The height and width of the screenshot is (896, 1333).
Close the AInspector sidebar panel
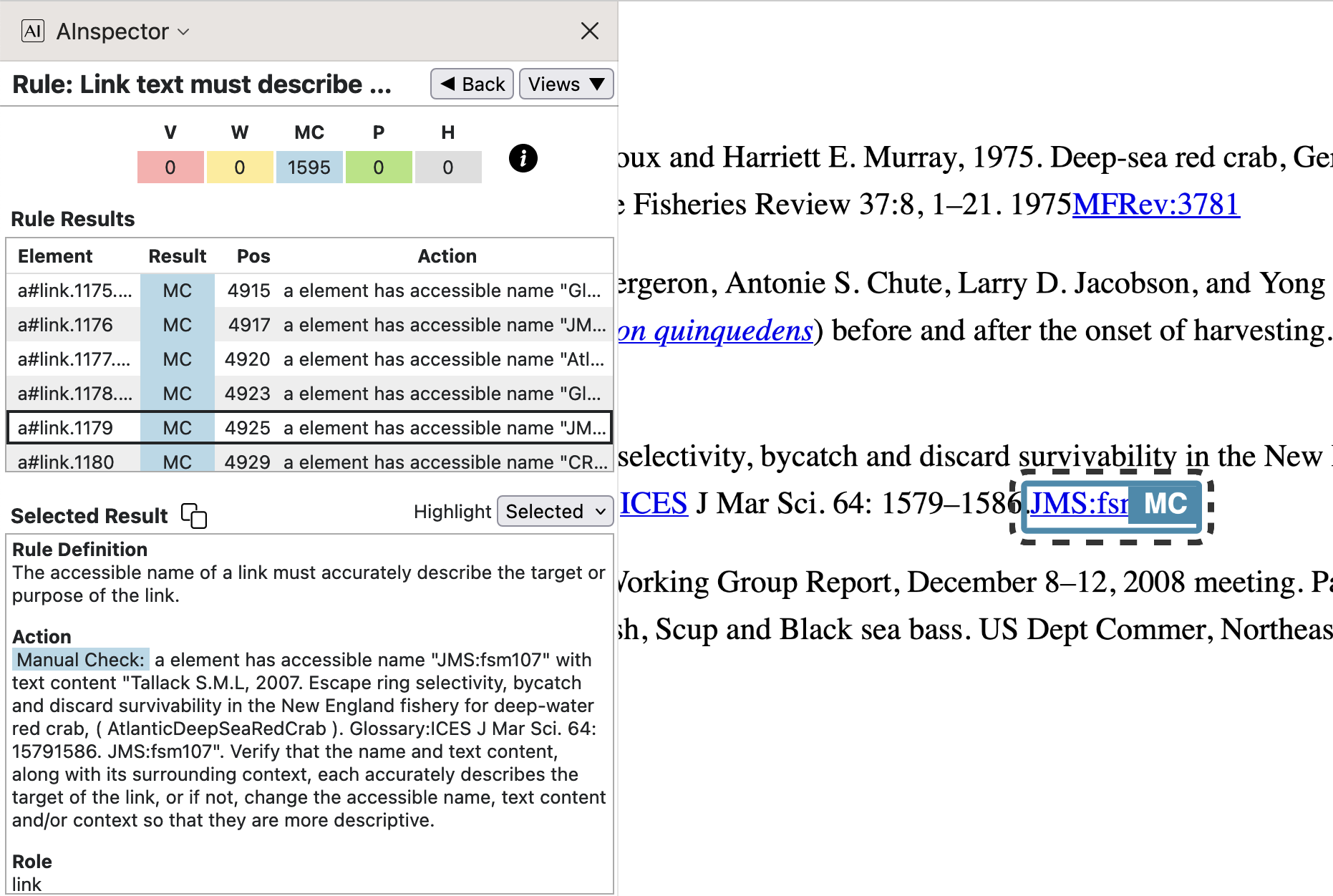pos(589,31)
